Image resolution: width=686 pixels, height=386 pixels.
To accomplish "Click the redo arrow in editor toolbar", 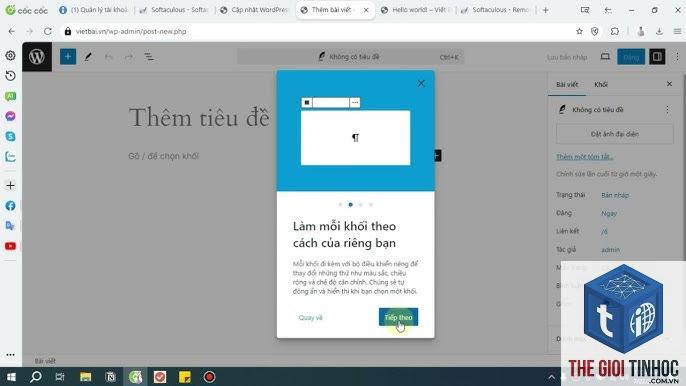I will tap(129, 57).
